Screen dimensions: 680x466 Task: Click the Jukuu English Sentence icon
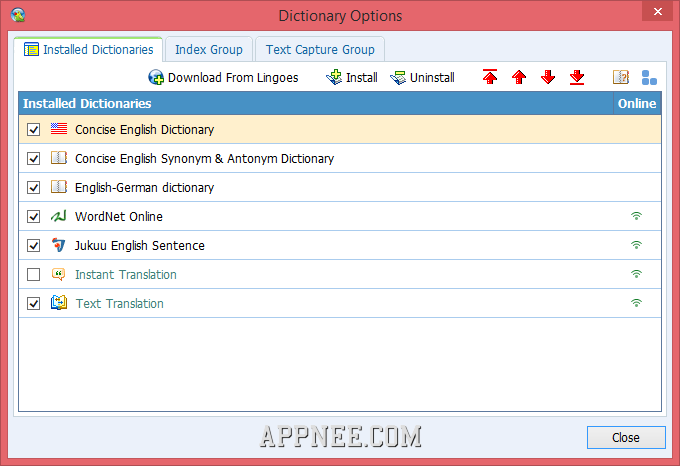[x=59, y=245]
